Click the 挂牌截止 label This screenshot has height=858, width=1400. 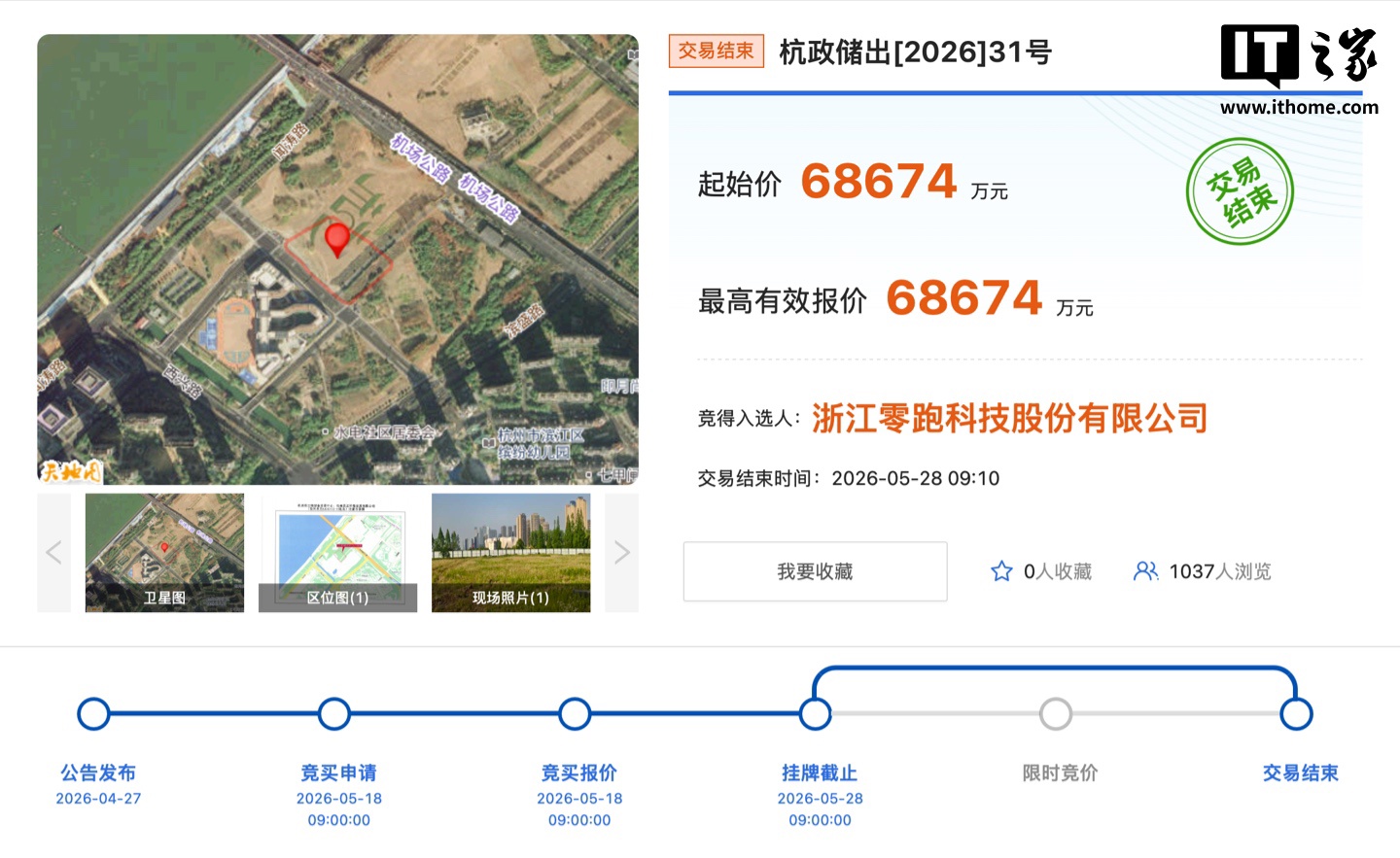pos(820,773)
